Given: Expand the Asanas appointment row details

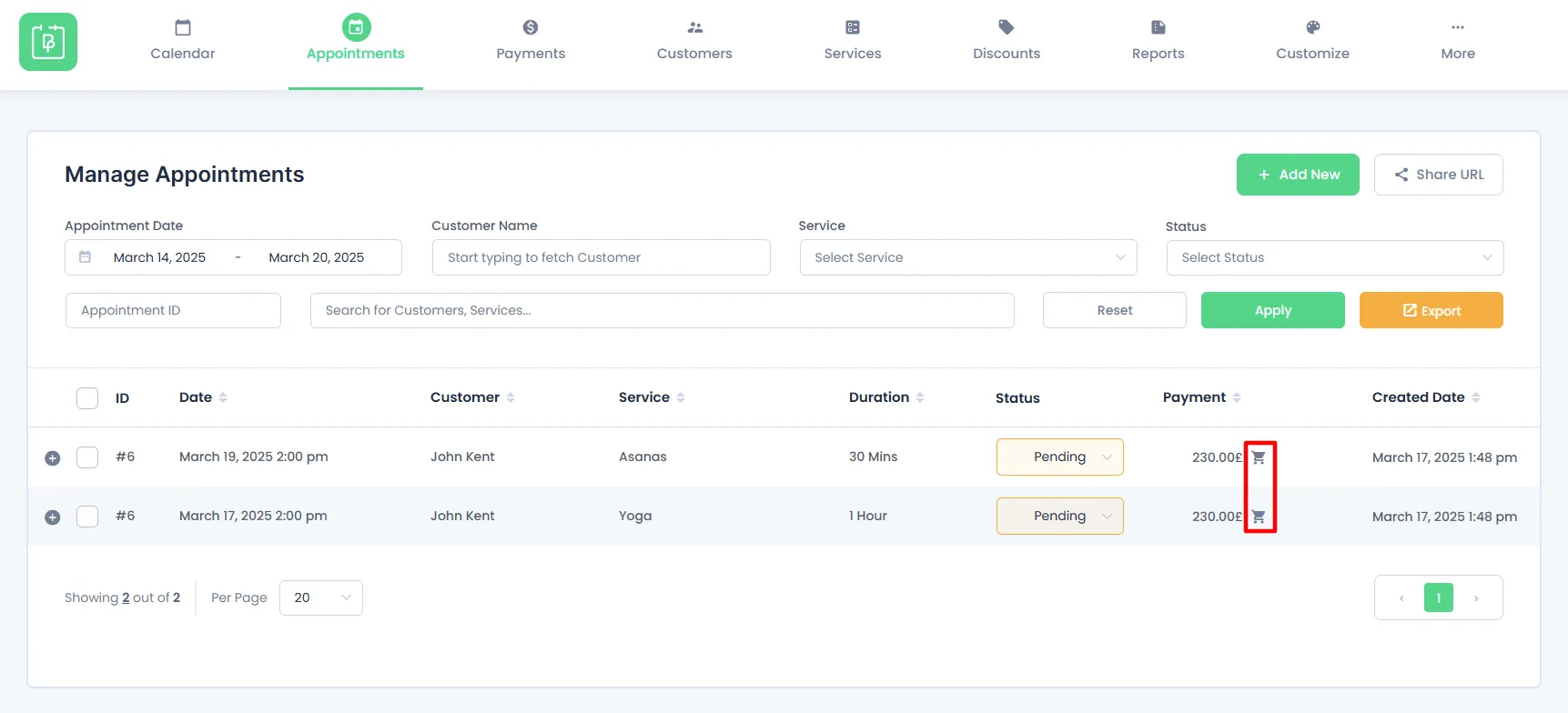Looking at the screenshot, I should tap(53, 457).
